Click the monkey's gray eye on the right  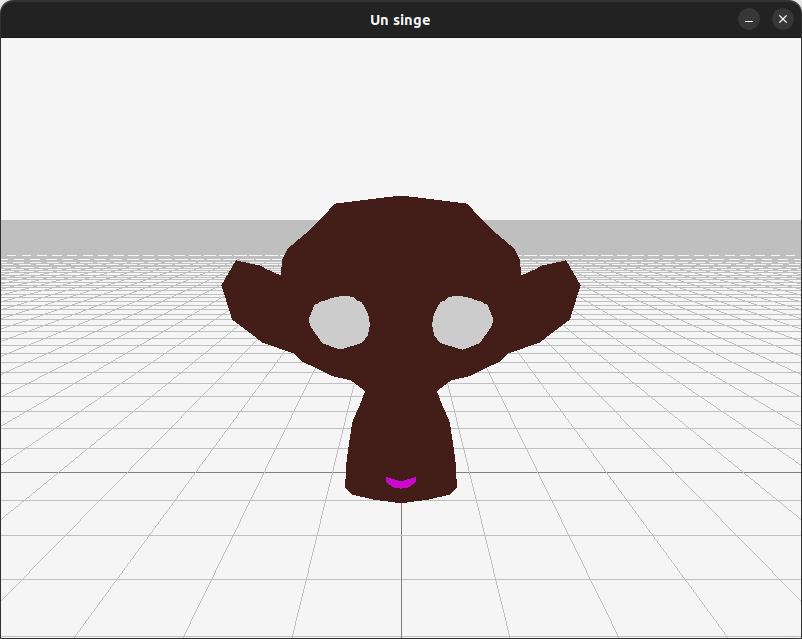coord(462,322)
